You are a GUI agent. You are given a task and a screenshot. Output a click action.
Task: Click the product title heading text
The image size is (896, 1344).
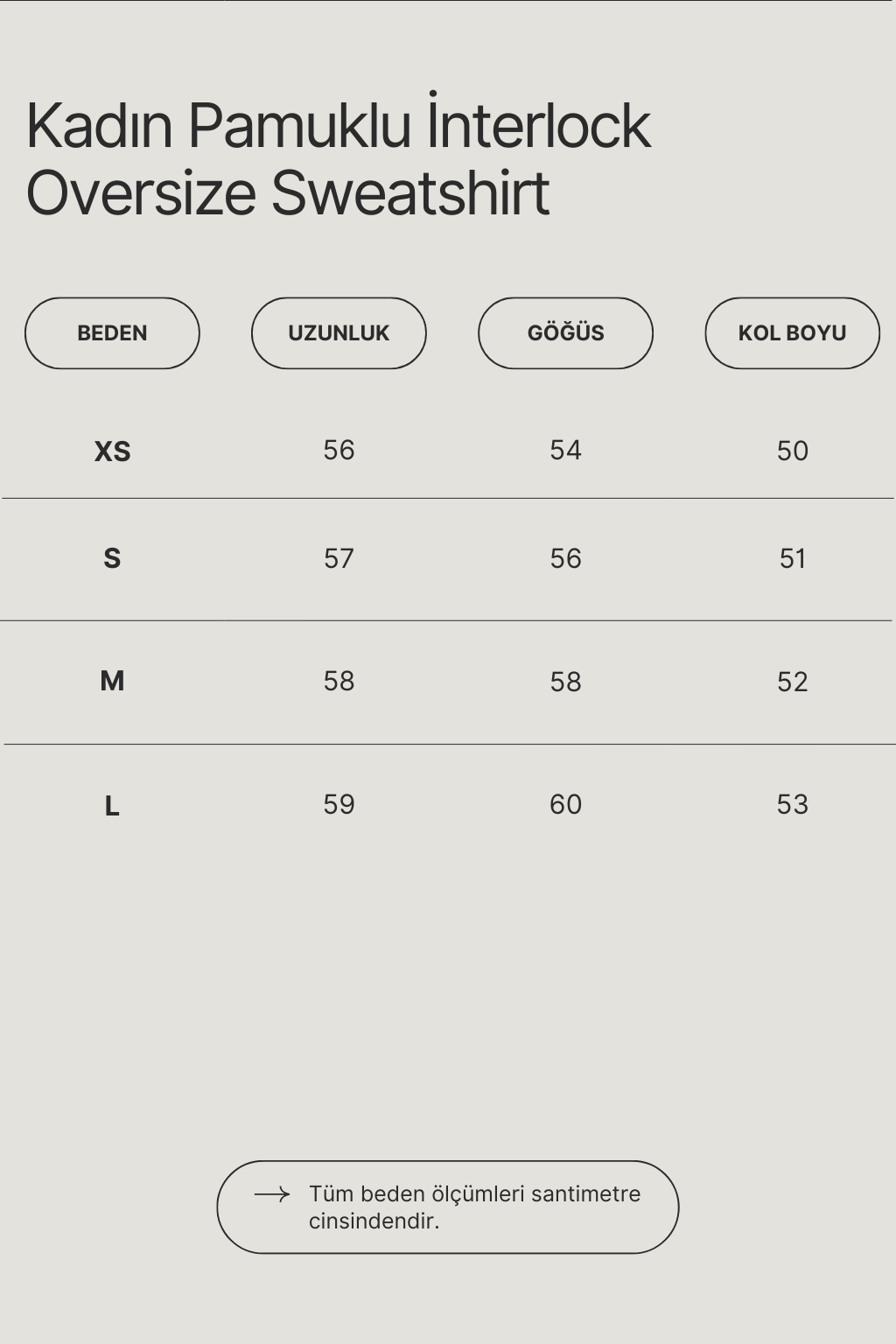pos(339,158)
